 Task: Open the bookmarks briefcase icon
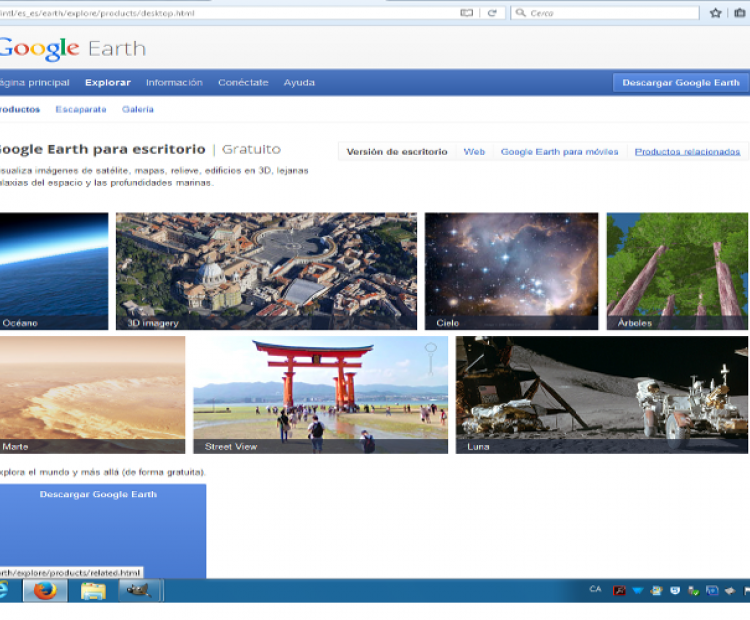coord(740,13)
